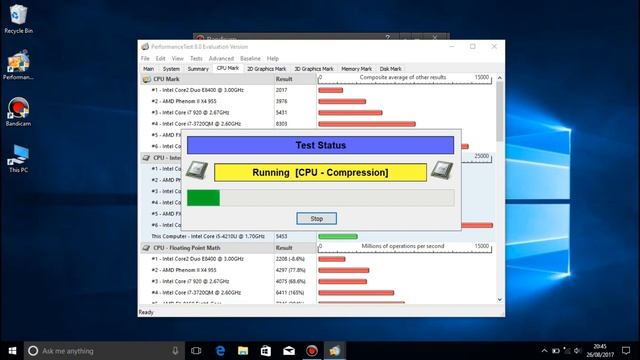Screen dimensions: 640x360
Task: Open the Store from the taskbar
Action: tap(266, 351)
